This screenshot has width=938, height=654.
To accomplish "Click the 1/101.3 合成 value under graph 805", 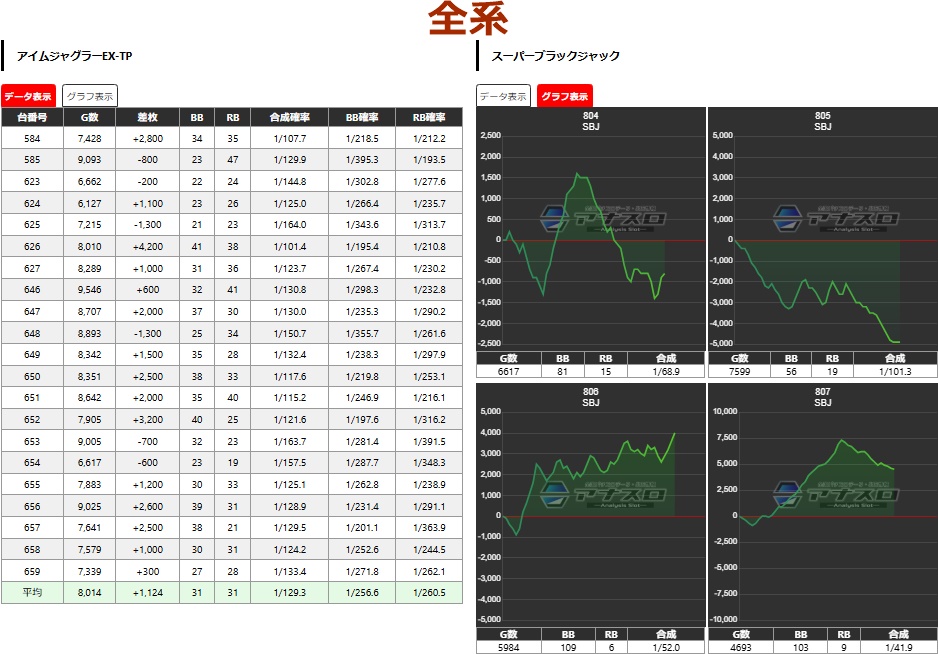I will click(x=895, y=372).
